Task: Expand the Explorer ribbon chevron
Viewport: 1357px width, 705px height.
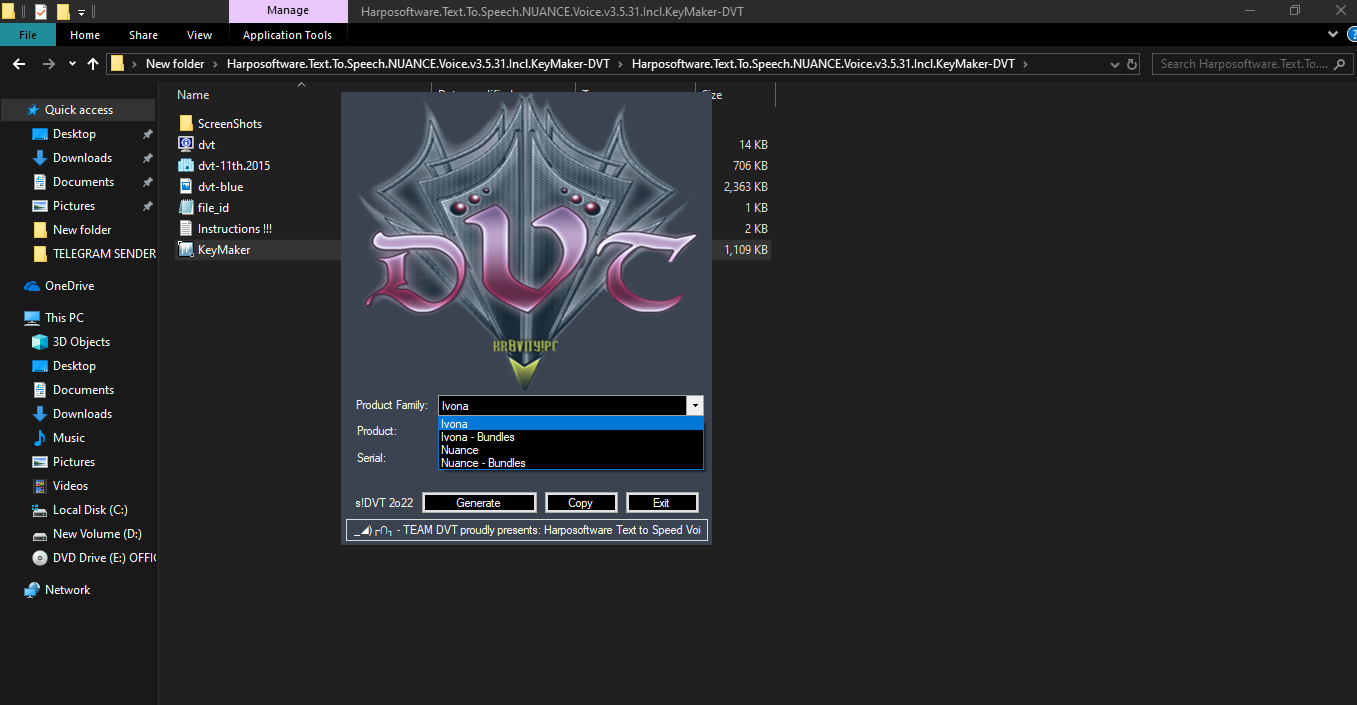Action: pyautogui.click(x=1333, y=34)
